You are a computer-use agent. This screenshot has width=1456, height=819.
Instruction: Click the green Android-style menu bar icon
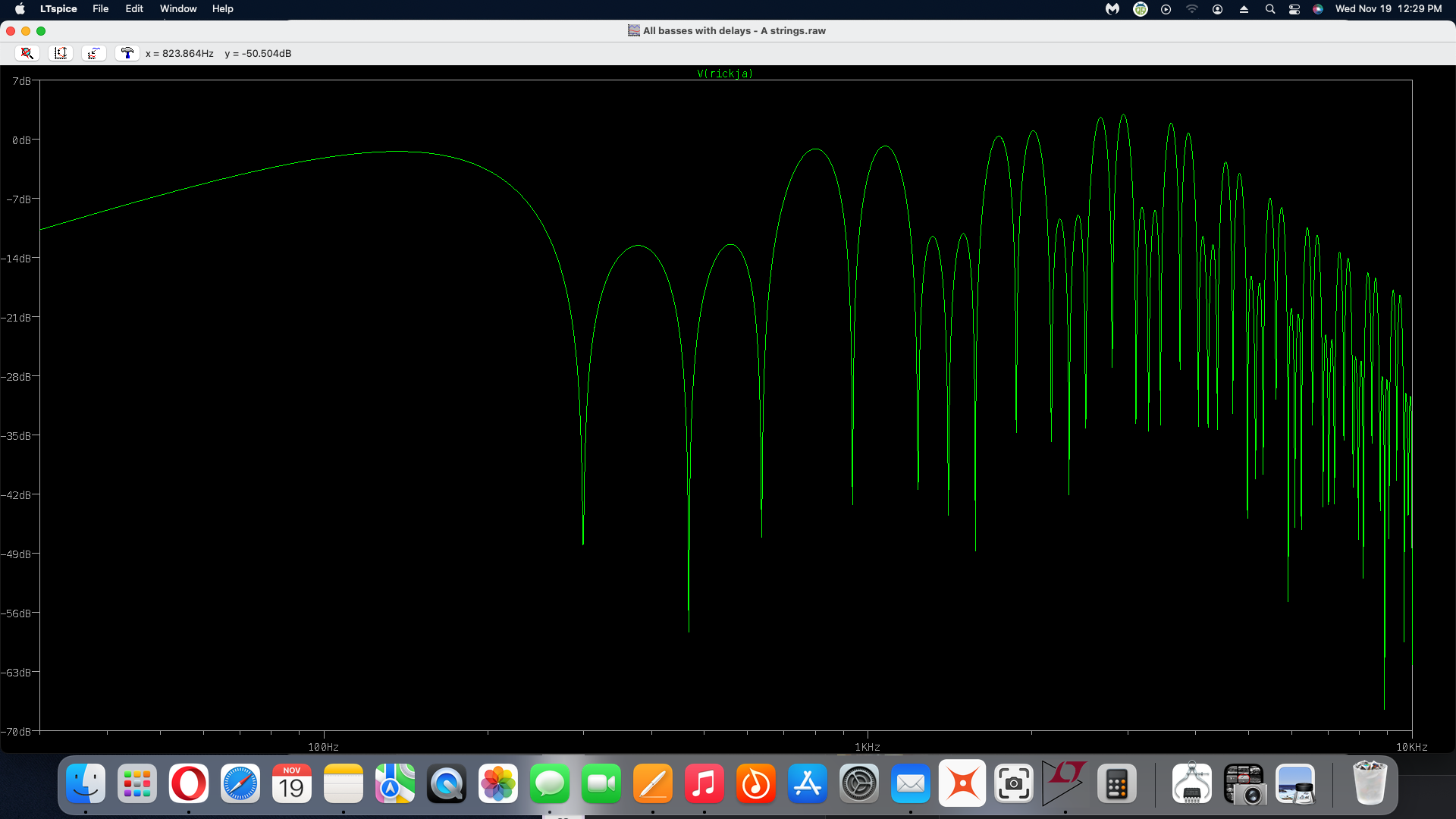click(1141, 9)
